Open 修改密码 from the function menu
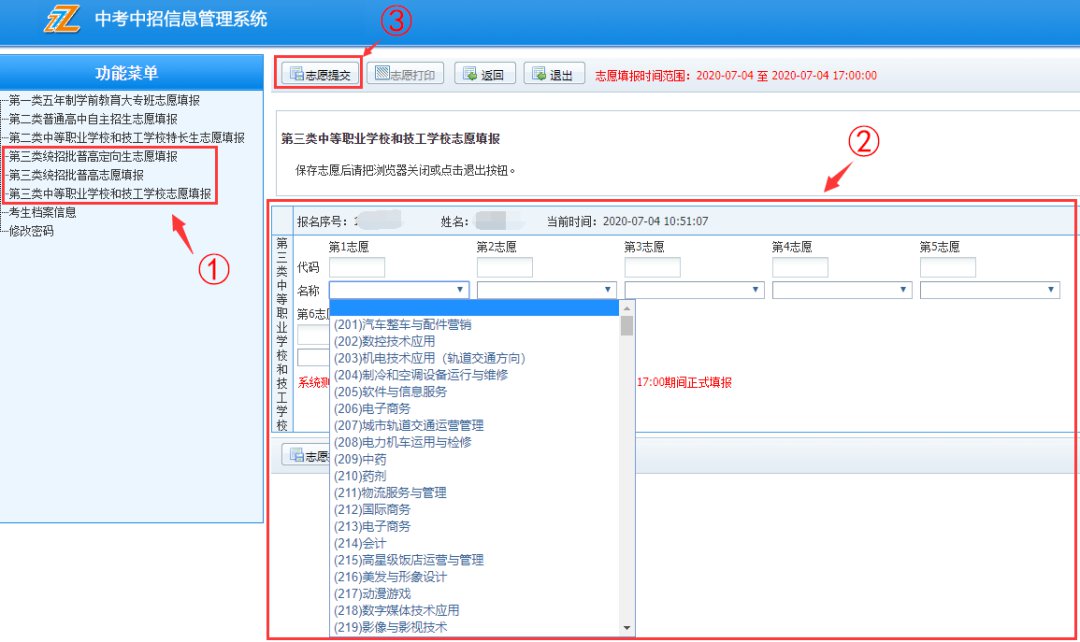The height and width of the screenshot is (642, 1080). pyautogui.click(x=31, y=231)
